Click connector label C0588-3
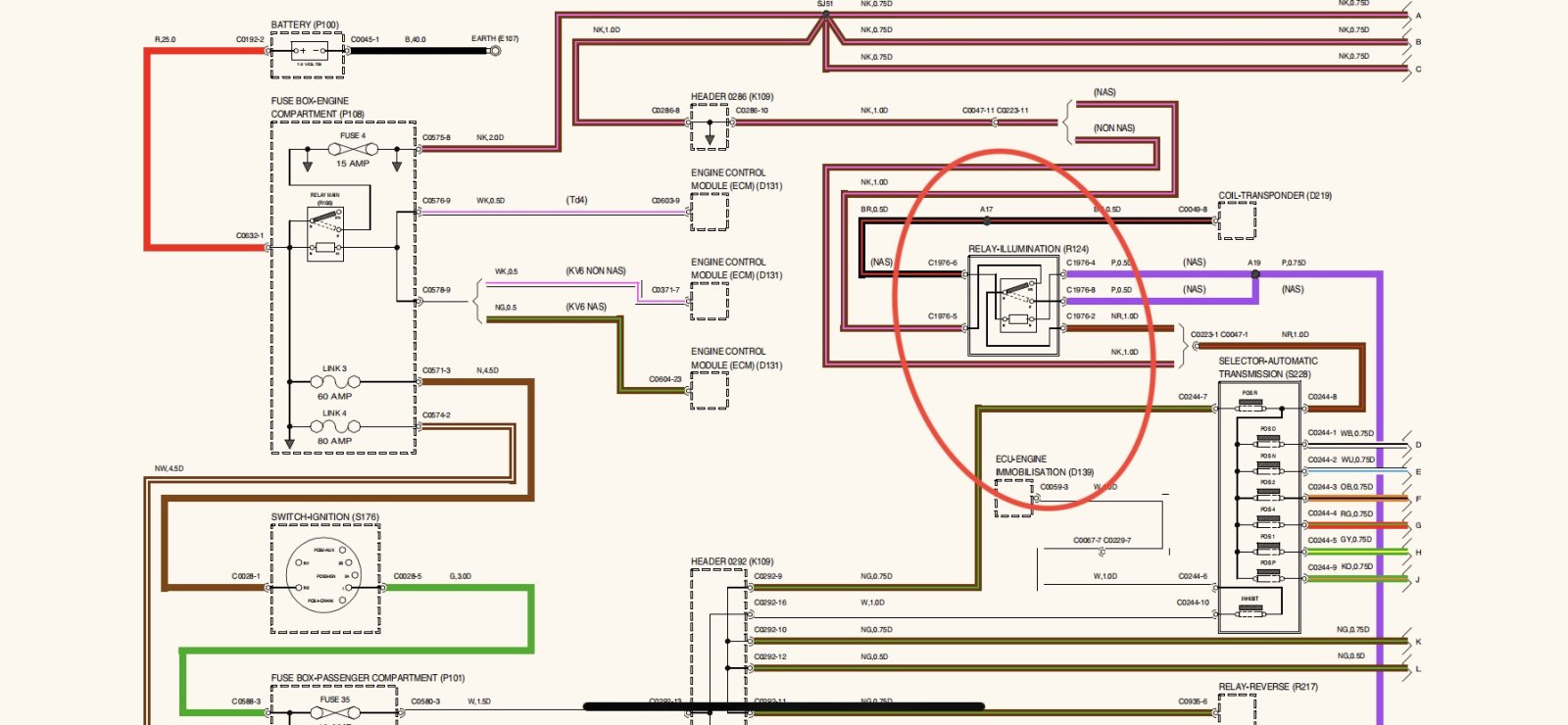Viewport: 1568px width, 725px height. [246, 701]
